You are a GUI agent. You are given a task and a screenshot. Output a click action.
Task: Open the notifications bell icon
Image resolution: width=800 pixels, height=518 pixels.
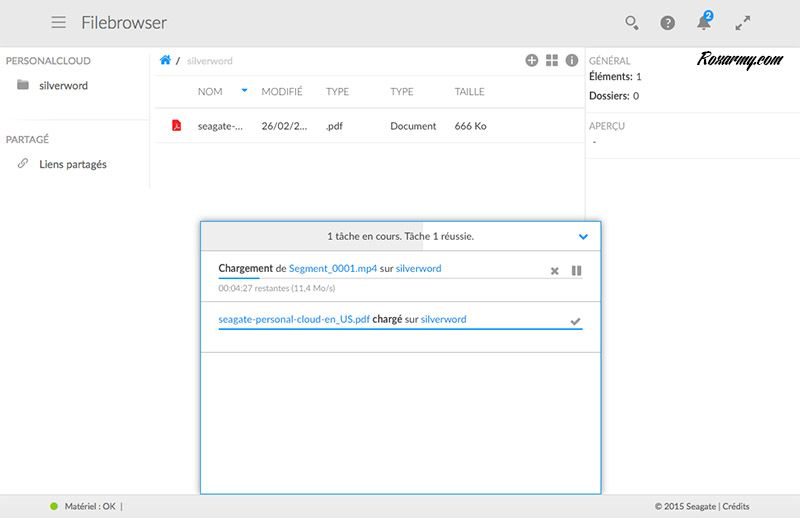click(704, 22)
